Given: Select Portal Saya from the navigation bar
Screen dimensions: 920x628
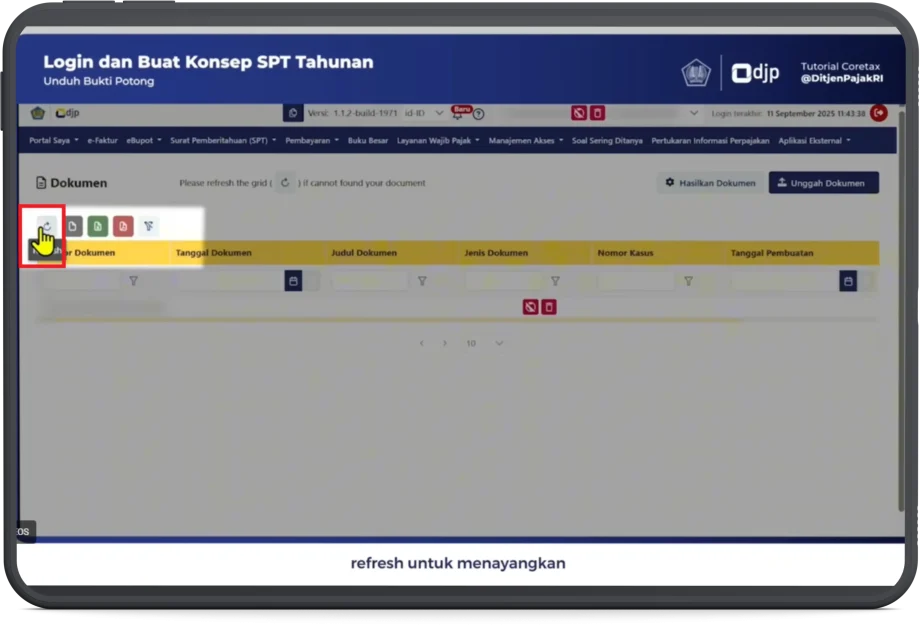Looking at the screenshot, I should (52, 140).
